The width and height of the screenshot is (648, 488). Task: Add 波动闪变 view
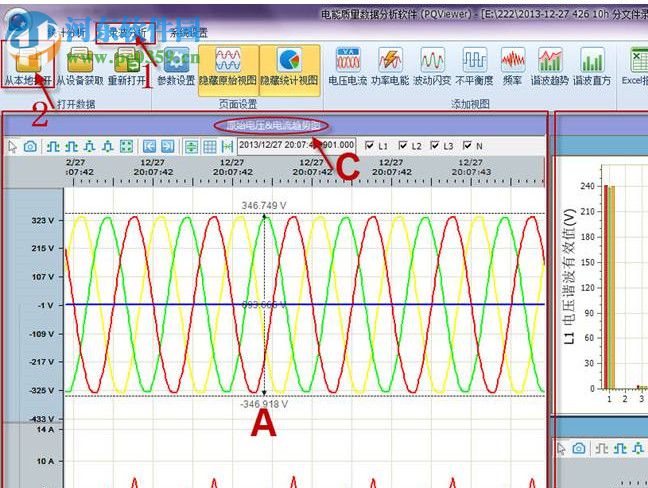(432, 66)
